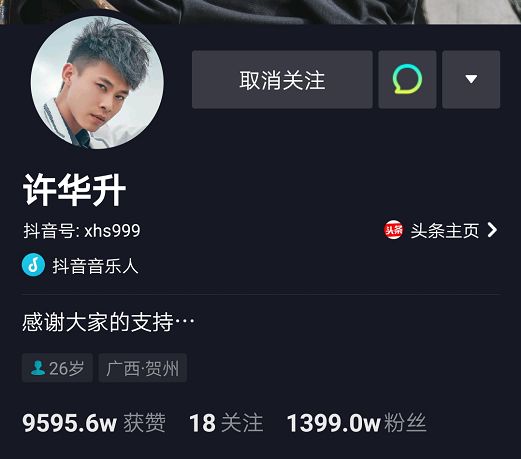The image size is (521, 459).
Task: Open the 1399.0w 粉丝 followers list
Action: coord(357,423)
